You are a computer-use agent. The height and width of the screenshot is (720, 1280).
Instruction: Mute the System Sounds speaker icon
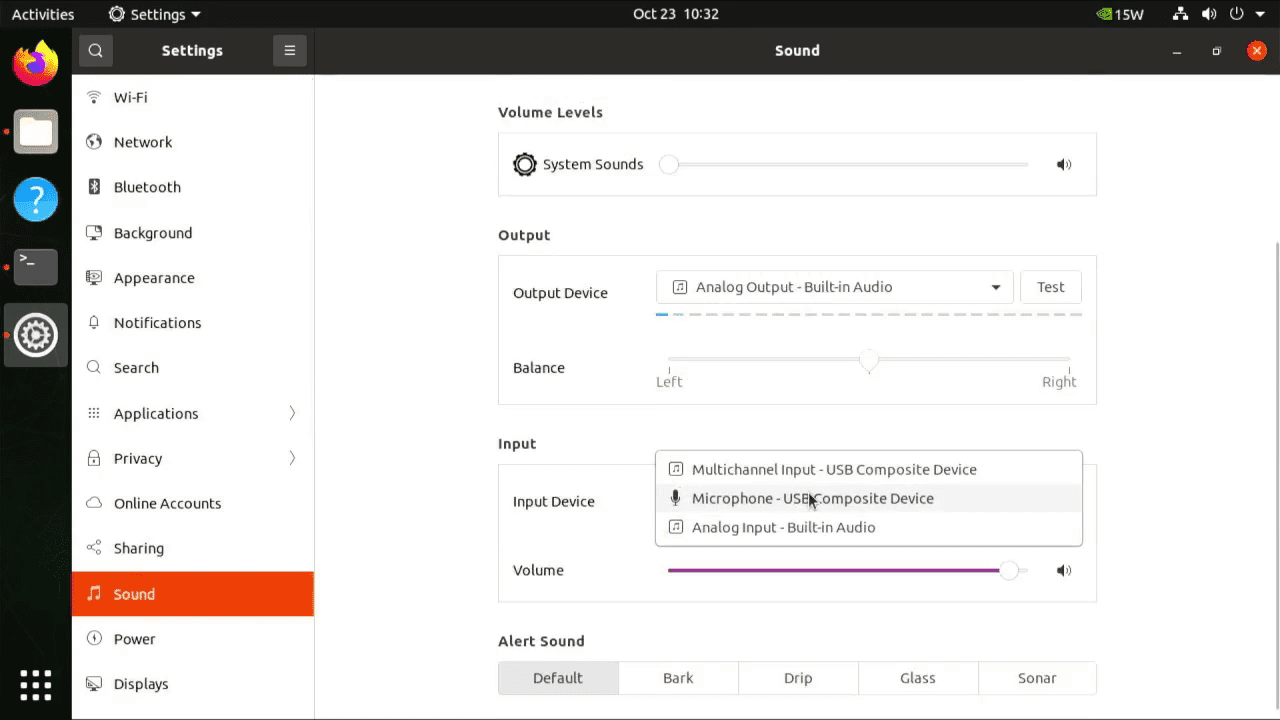tap(1064, 165)
